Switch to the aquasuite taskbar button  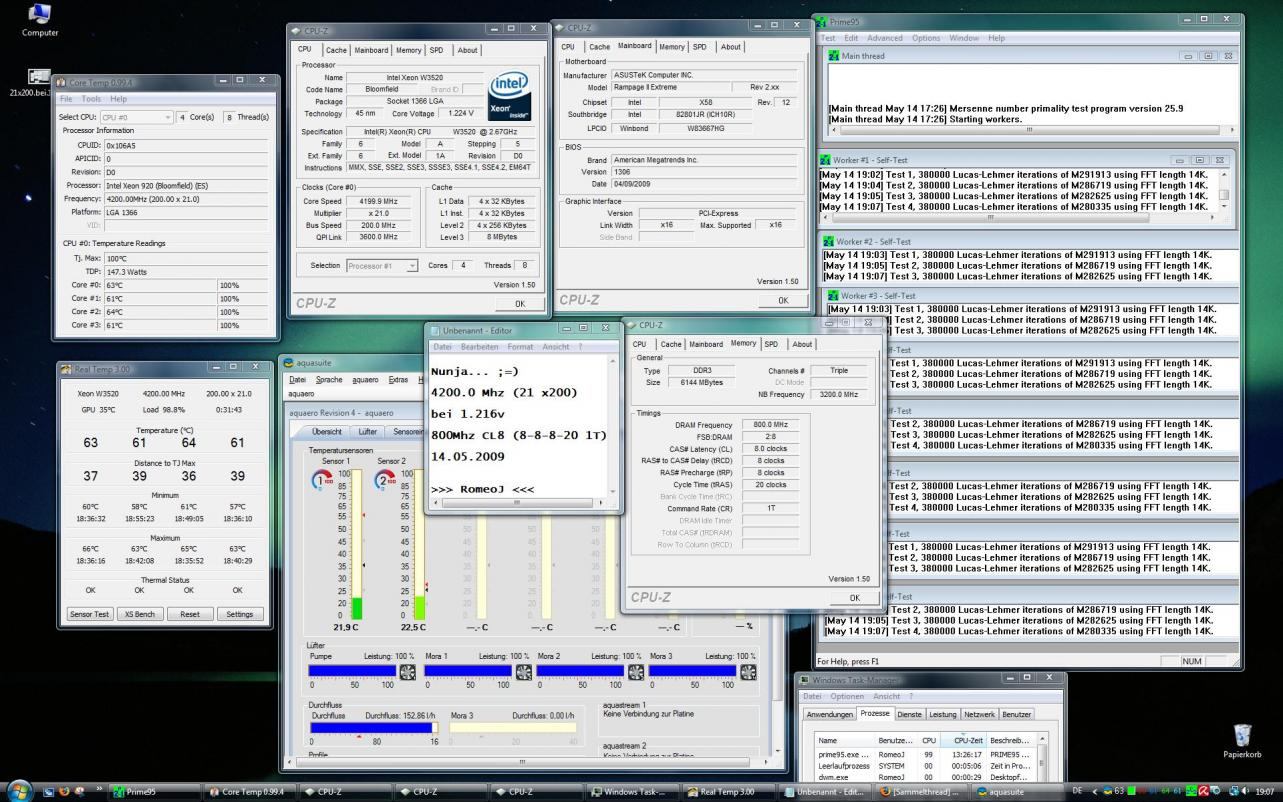(1015, 791)
